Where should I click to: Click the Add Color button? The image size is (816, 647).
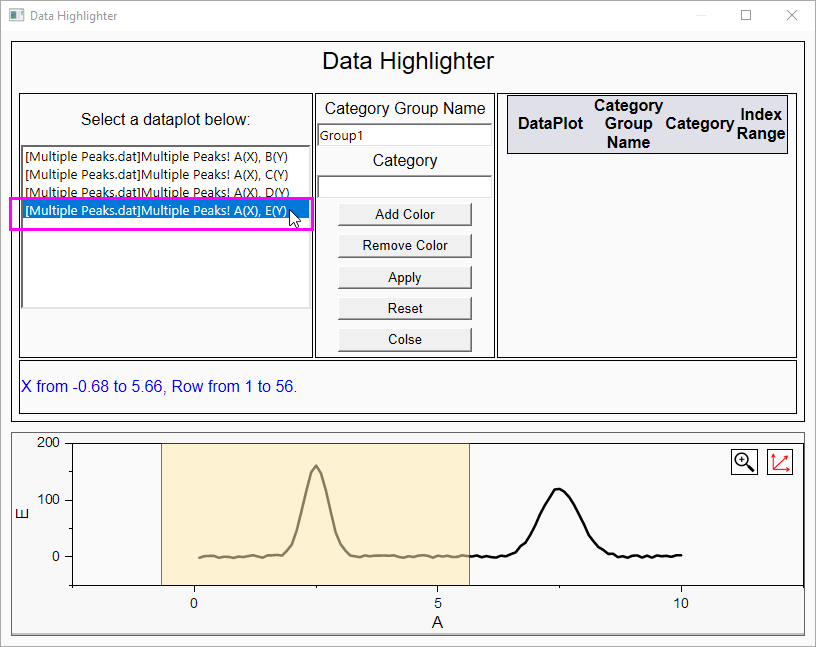404,214
